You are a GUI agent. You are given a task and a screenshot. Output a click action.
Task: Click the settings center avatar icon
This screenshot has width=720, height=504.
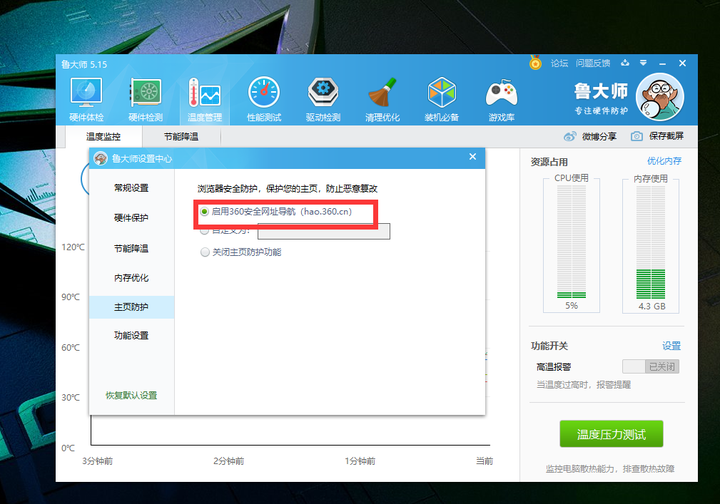point(101,158)
